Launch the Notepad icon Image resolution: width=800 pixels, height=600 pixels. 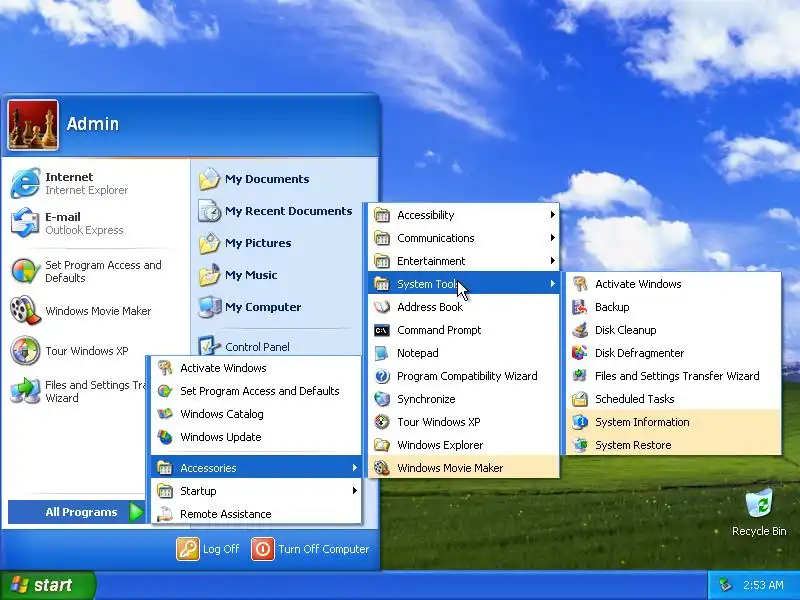(x=382, y=353)
